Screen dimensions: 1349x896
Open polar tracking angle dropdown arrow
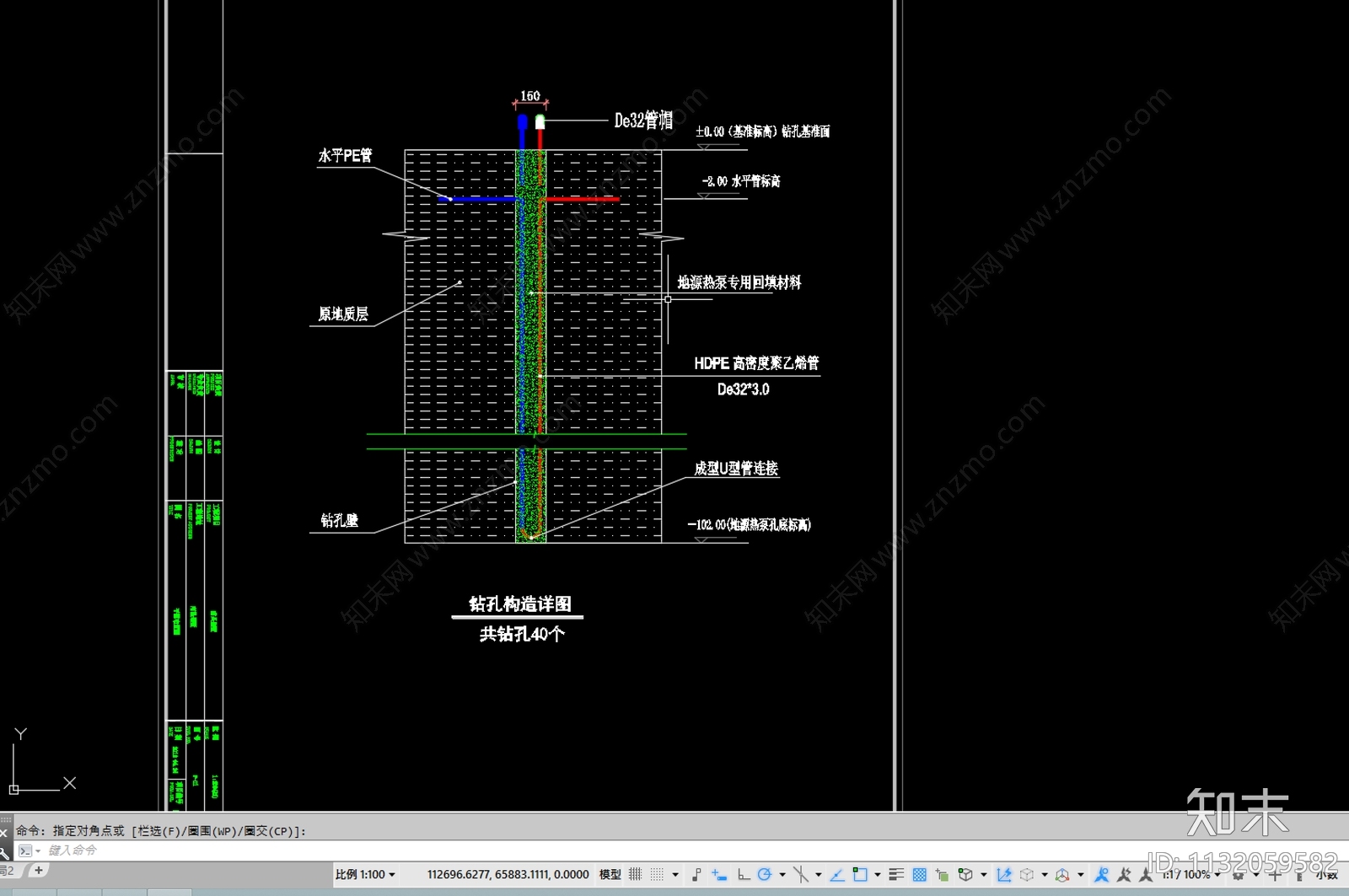782,875
